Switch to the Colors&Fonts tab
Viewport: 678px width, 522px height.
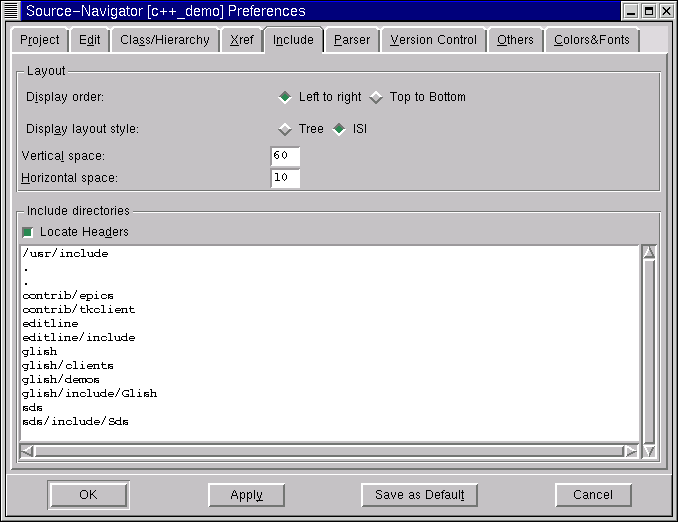point(592,40)
